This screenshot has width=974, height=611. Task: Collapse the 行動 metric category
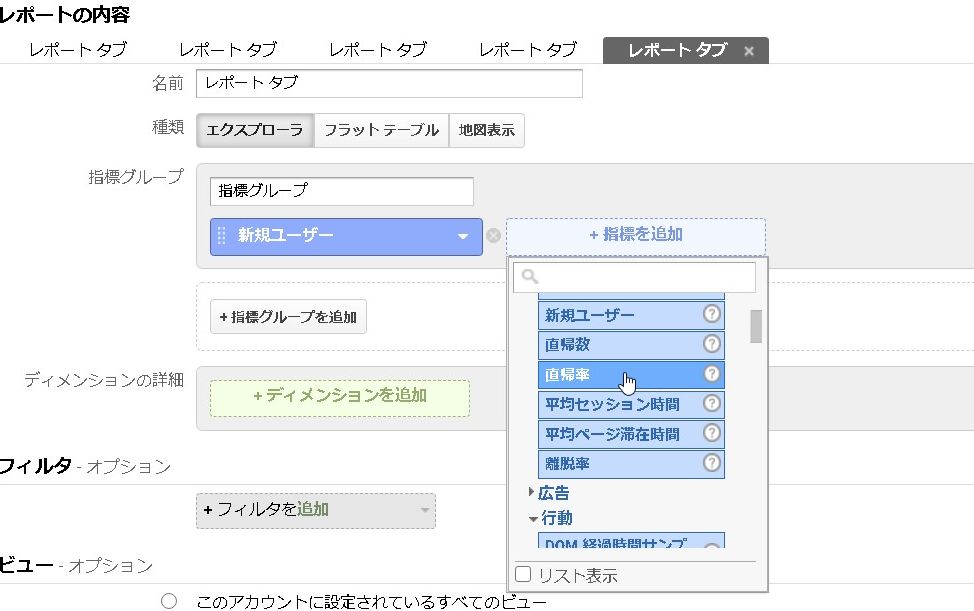pos(532,518)
